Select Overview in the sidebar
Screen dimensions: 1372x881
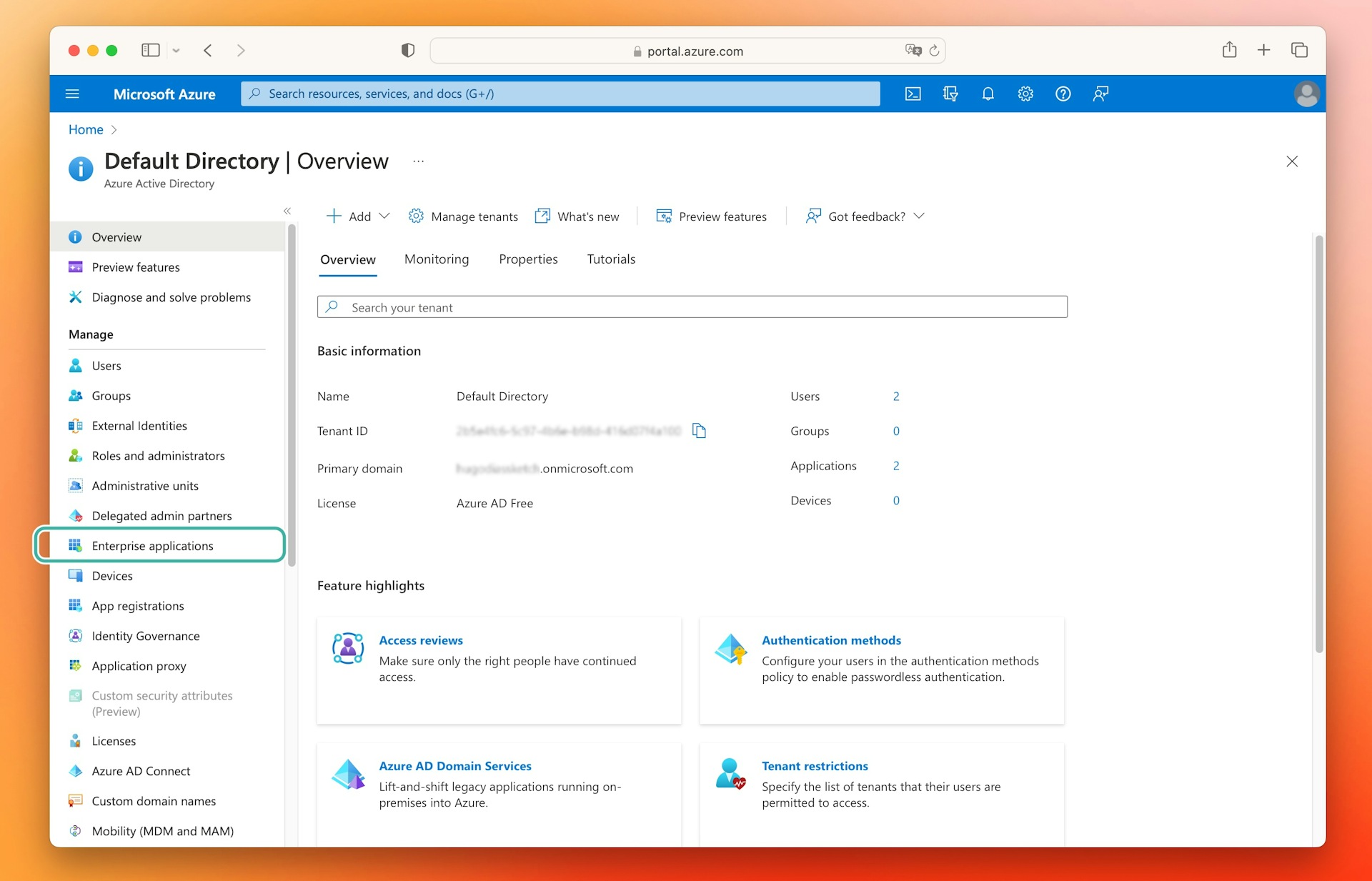pos(167,237)
